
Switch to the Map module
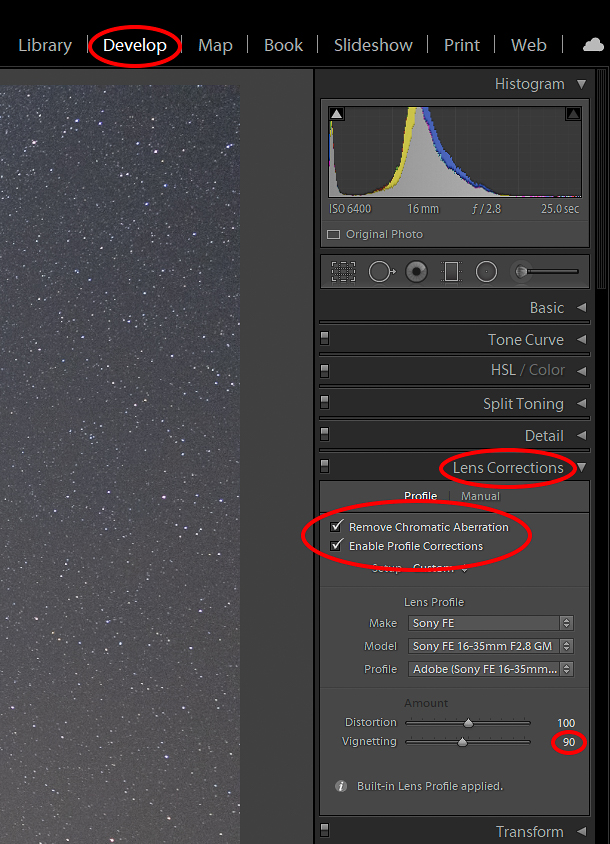coord(215,45)
